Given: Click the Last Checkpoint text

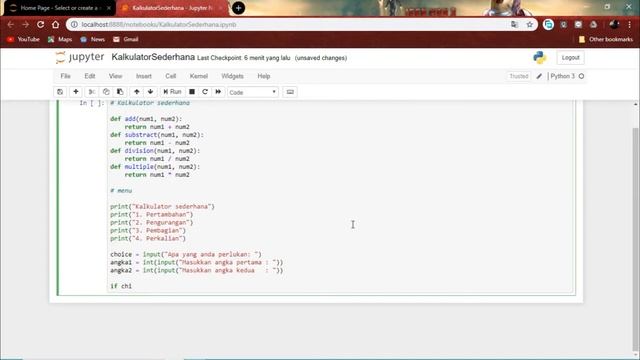Looking at the screenshot, I should (244, 58).
